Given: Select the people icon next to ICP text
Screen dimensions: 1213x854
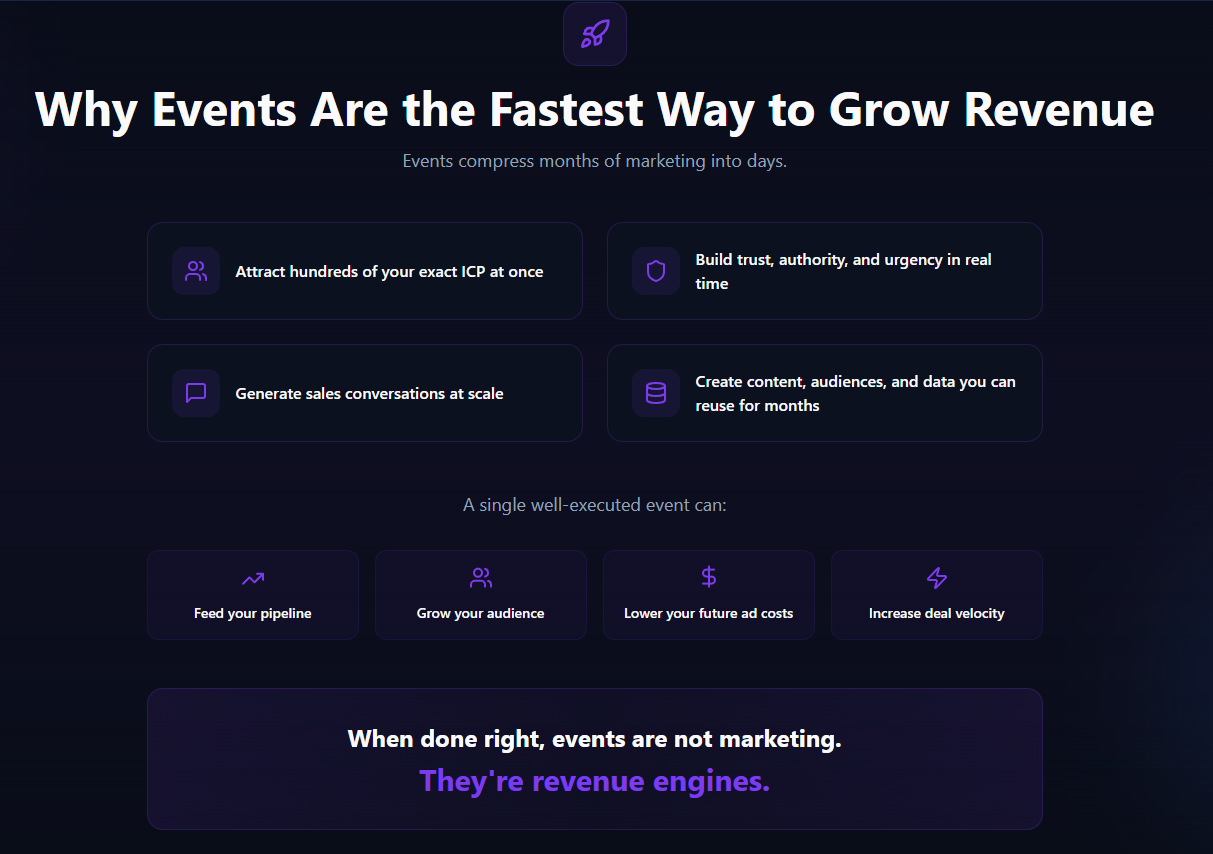Looking at the screenshot, I should coord(196,270).
